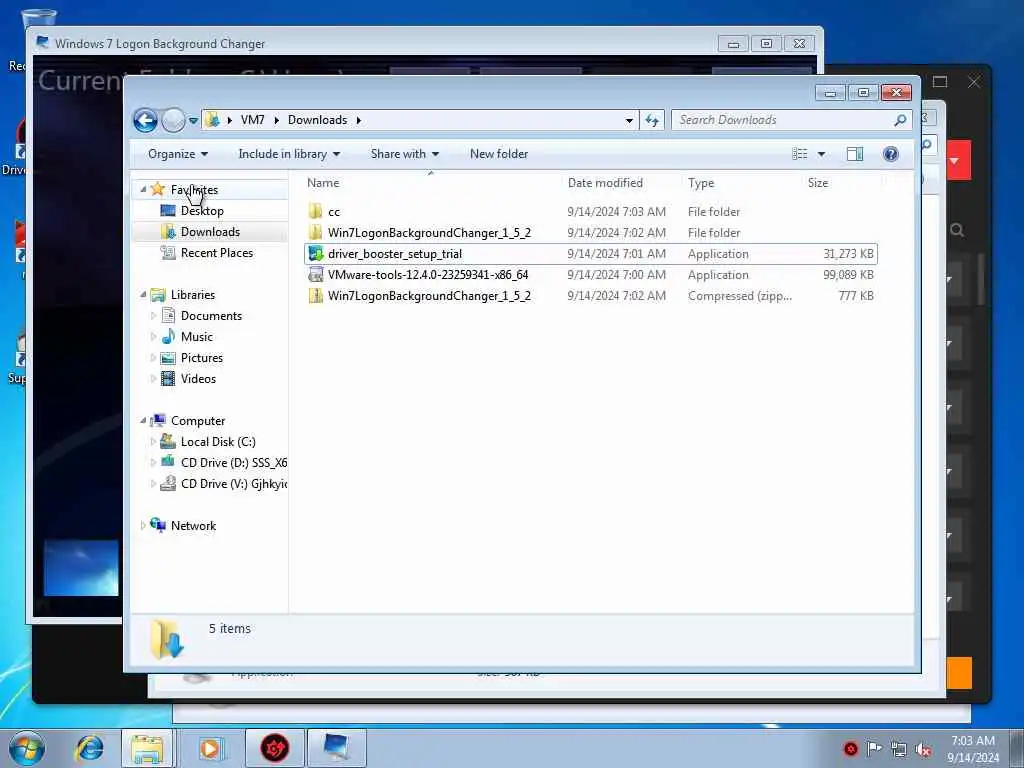
Task: Open the Documents library
Action: click(211, 316)
